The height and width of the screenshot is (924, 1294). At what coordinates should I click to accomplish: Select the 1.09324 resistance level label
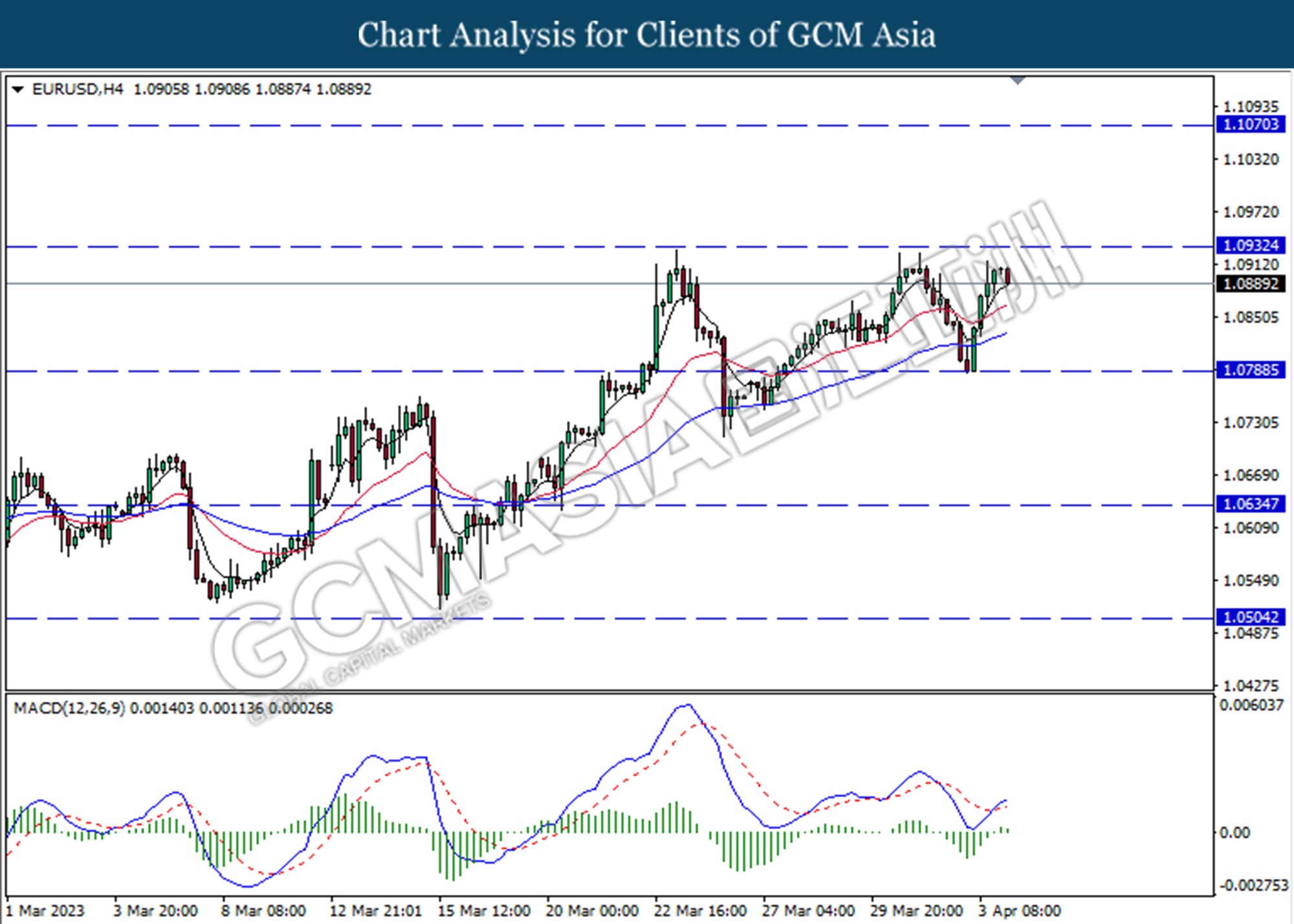1250,245
